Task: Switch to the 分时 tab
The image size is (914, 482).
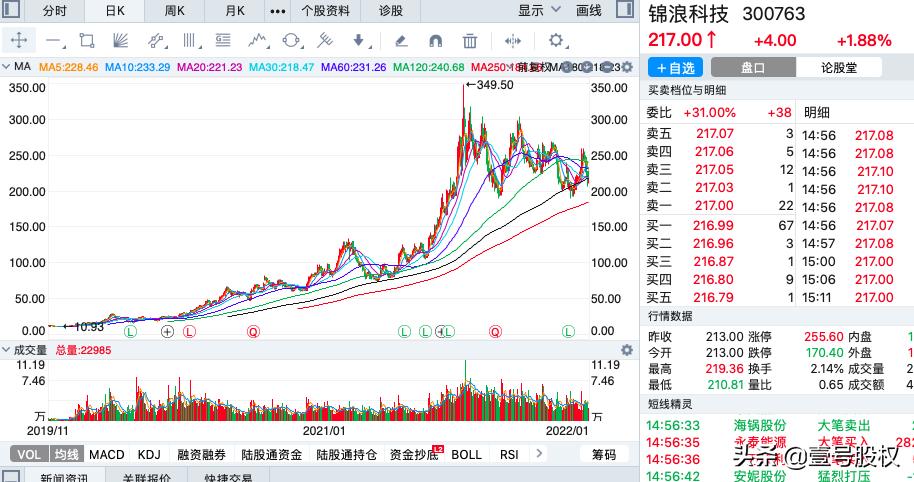Action: pyautogui.click(x=54, y=10)
